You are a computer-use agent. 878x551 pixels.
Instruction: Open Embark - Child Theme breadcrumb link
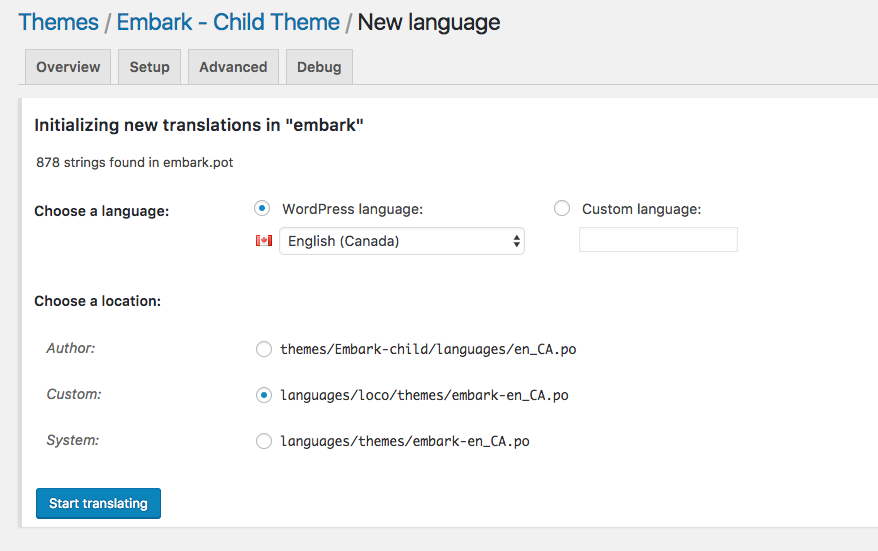(228, 22)
